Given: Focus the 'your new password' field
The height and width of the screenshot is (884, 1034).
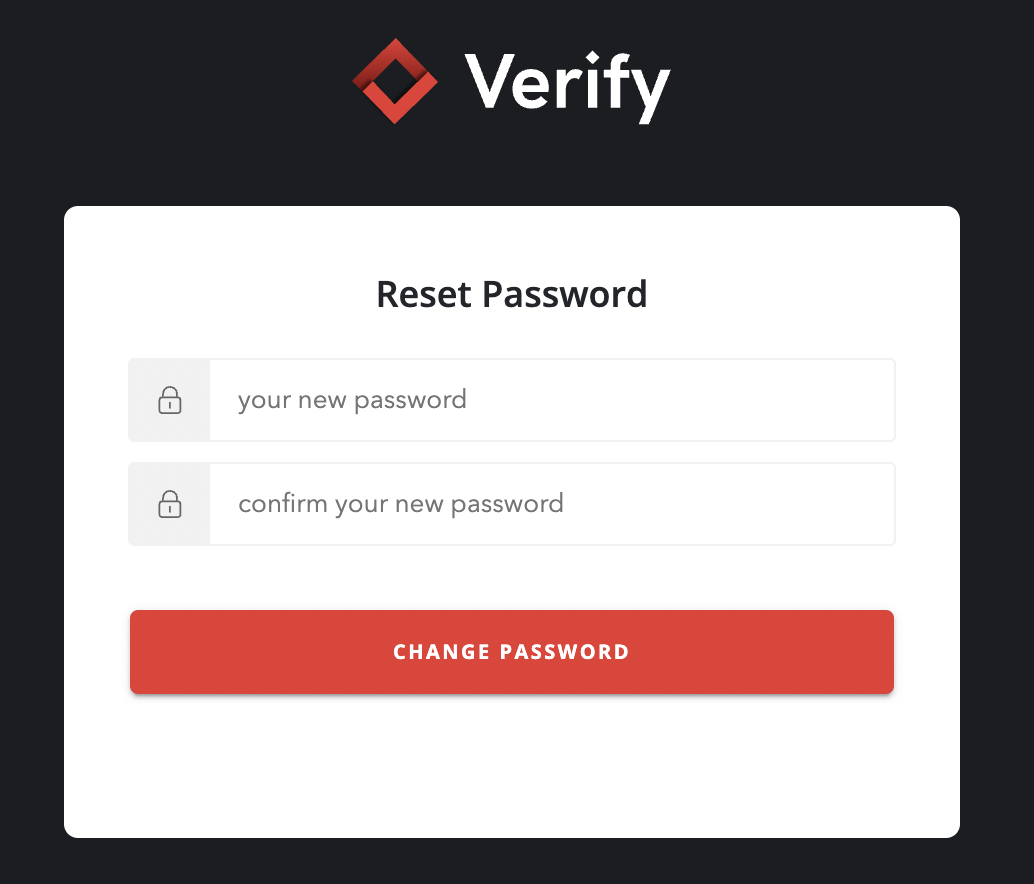Looking at the screenshot, I should [551, 400].
